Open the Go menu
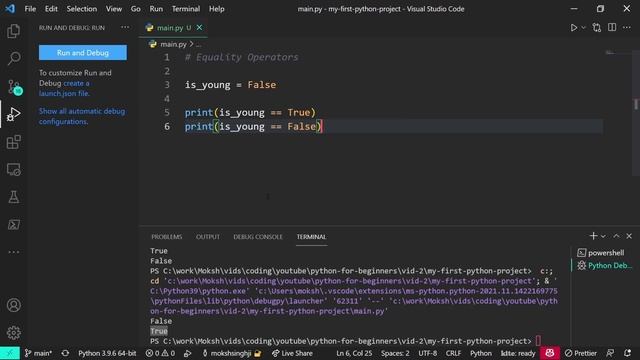Screen dimensions: 640x360 pyautogui.click(x=136, y=9)
